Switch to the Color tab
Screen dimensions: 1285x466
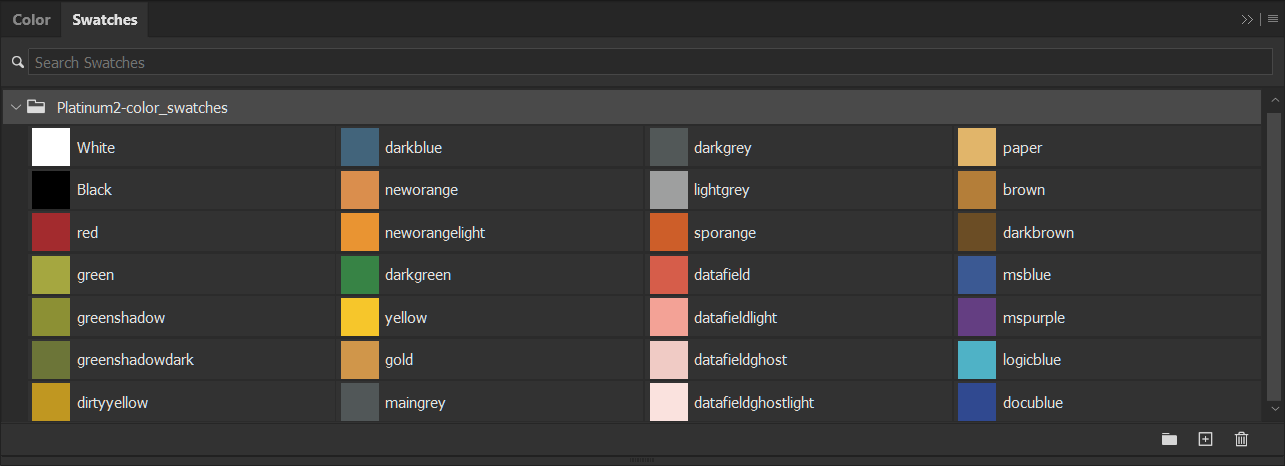[x=31, y=20]
